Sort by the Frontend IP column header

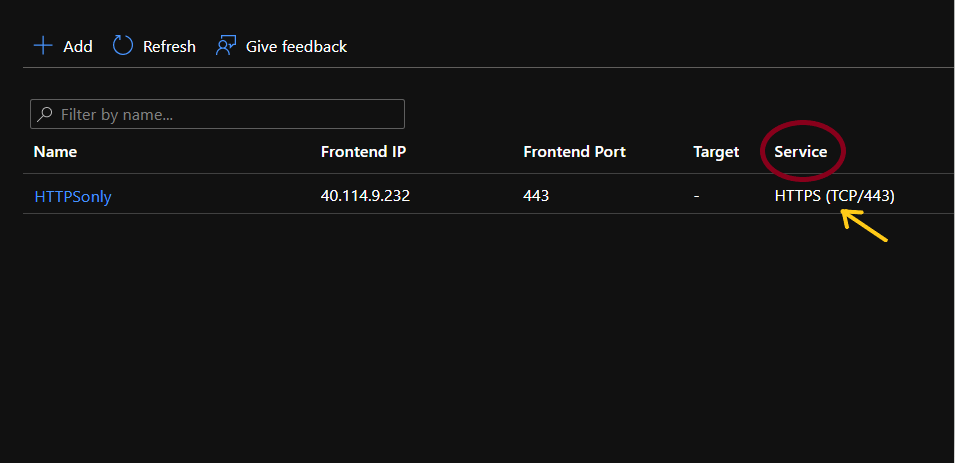363,152
